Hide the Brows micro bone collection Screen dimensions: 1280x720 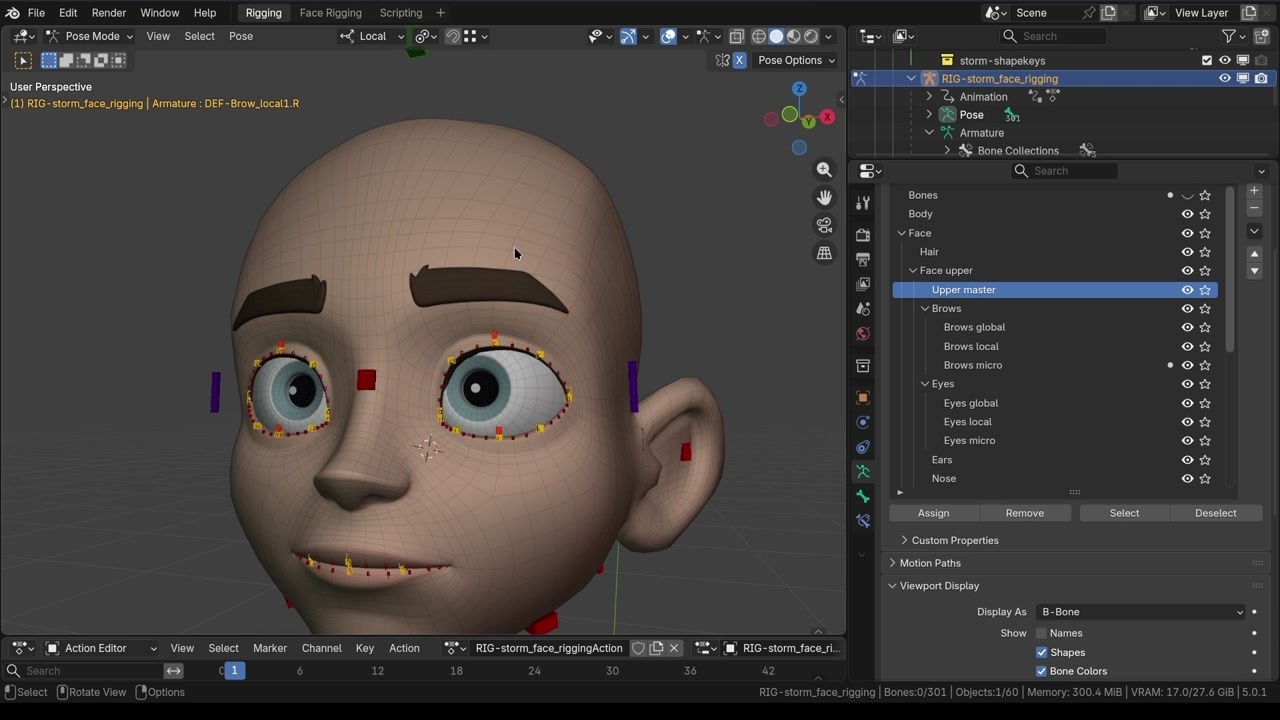pyautogui.click(x=1187, y=365)
